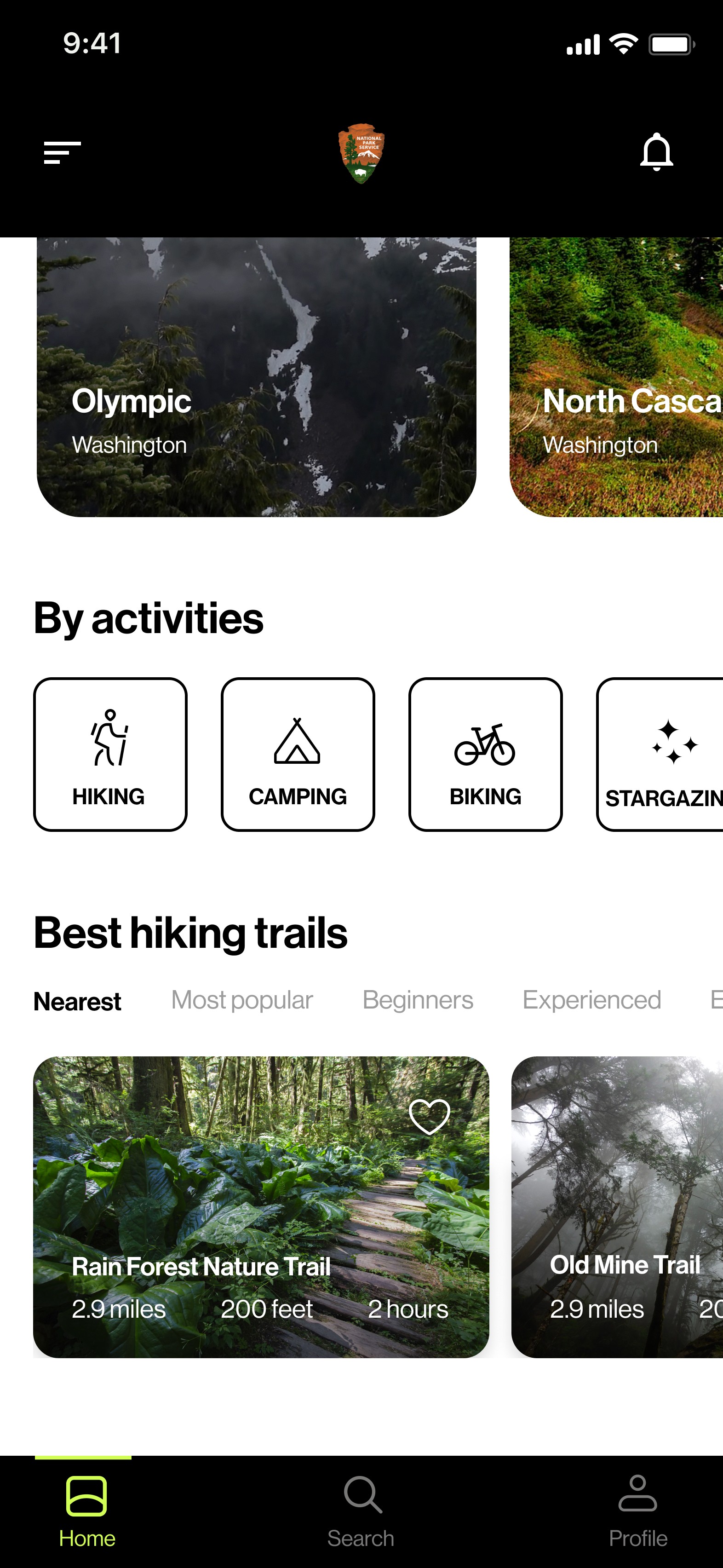This screenshot has height=1568, width=723.
Task: Tap the National Park Service logo
Action: (361, 153)
